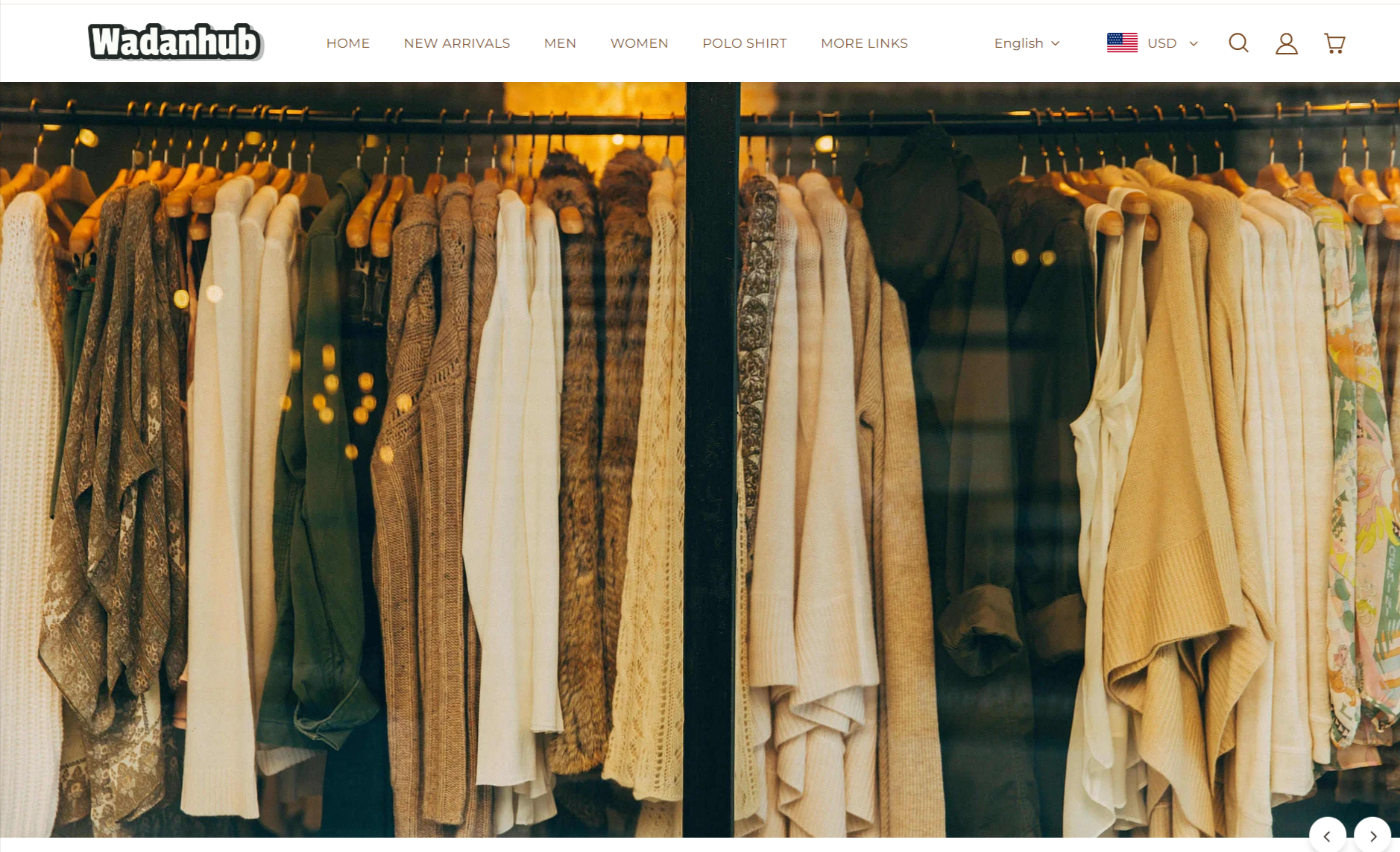Image resolution: width=1400 pixels, height=852 pixels.
Task: Go to next slide arrow
Action: 1372,836
